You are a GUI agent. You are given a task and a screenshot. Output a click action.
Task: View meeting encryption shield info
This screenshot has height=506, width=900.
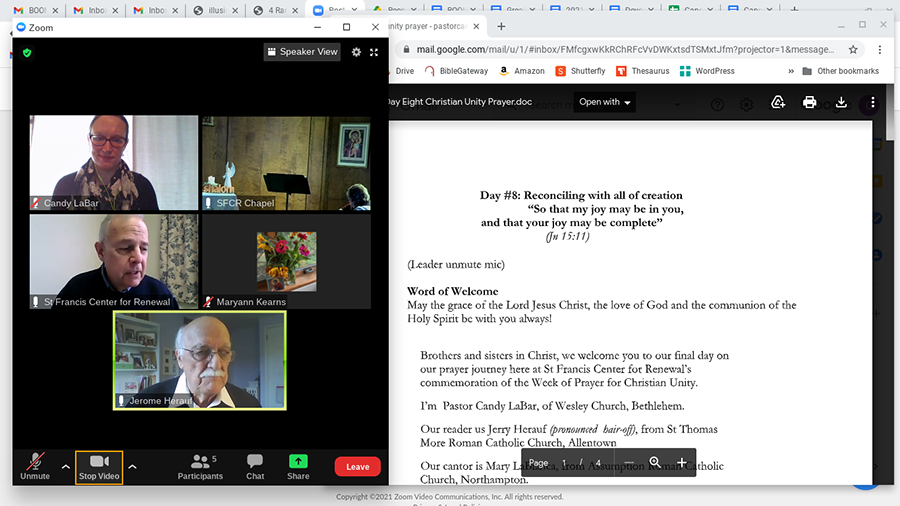pos(27,53)
